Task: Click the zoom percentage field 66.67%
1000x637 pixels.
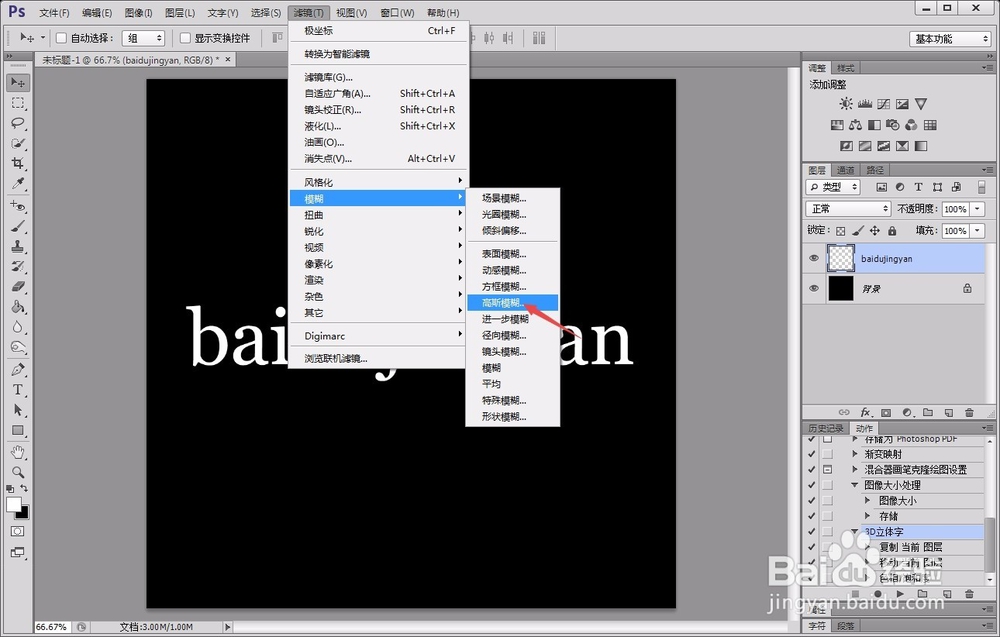Action: (x=52, y=627)
